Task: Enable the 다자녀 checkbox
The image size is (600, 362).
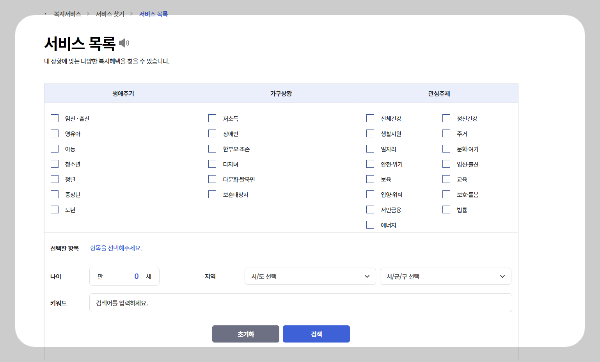Action: pyautogui.click(x=212, y=164)
